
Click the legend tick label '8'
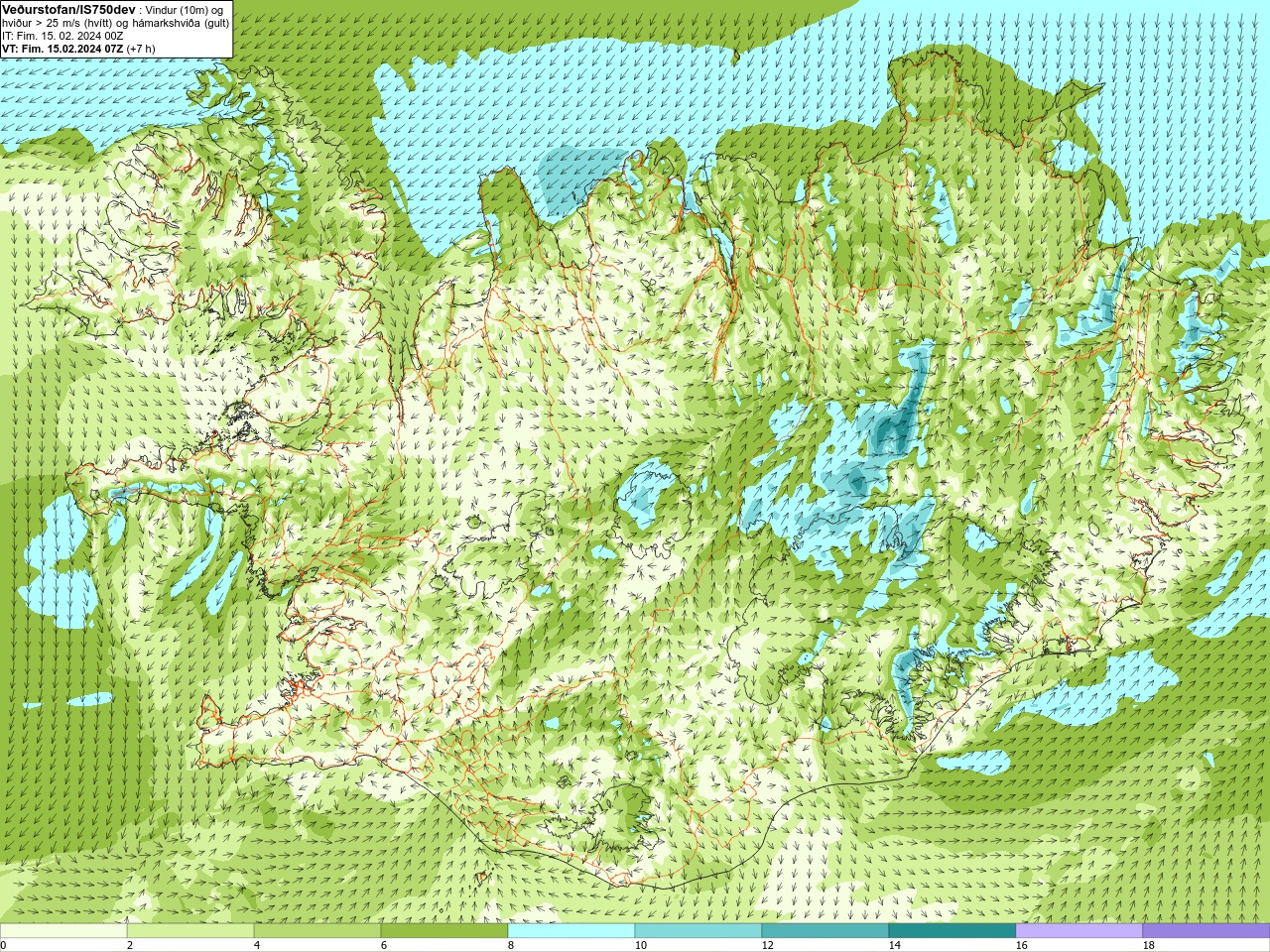point(510,945)
